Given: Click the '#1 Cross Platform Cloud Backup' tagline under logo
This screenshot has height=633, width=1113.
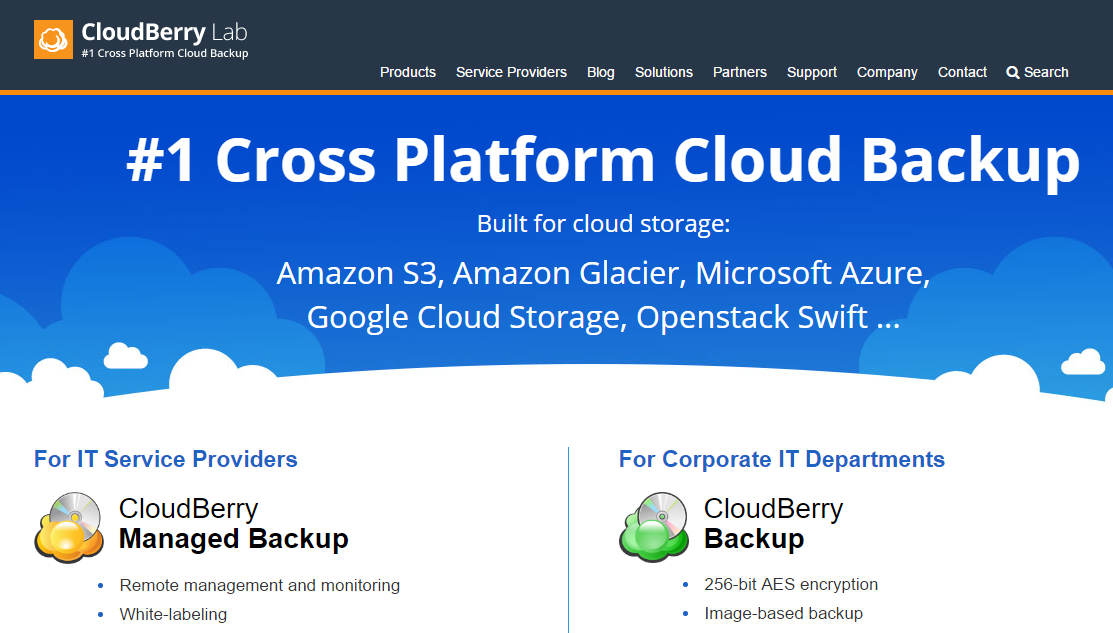Looking at the screenshot, I should click(x=165, y=53).
